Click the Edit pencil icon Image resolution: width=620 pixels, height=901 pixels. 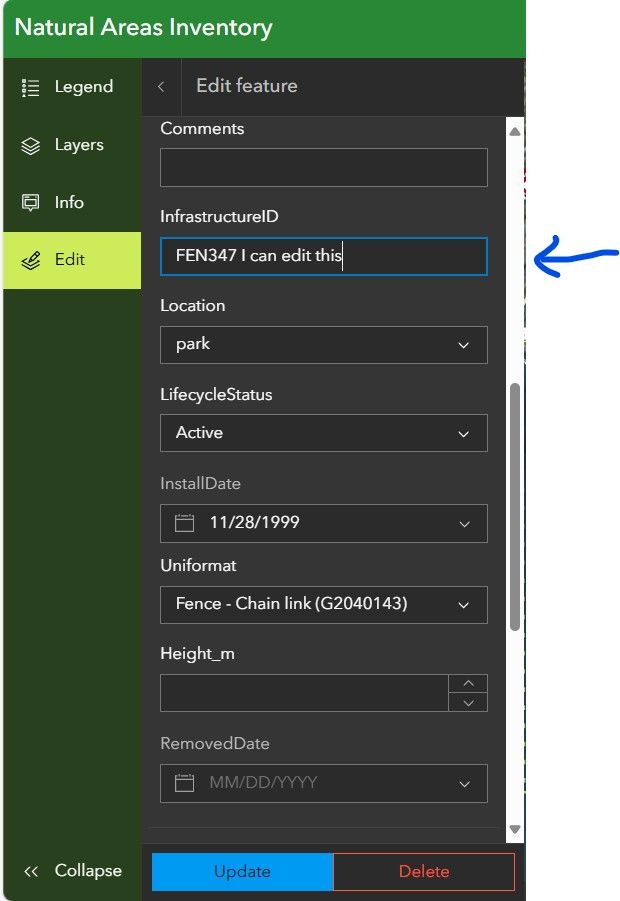(x=30, y=260)
